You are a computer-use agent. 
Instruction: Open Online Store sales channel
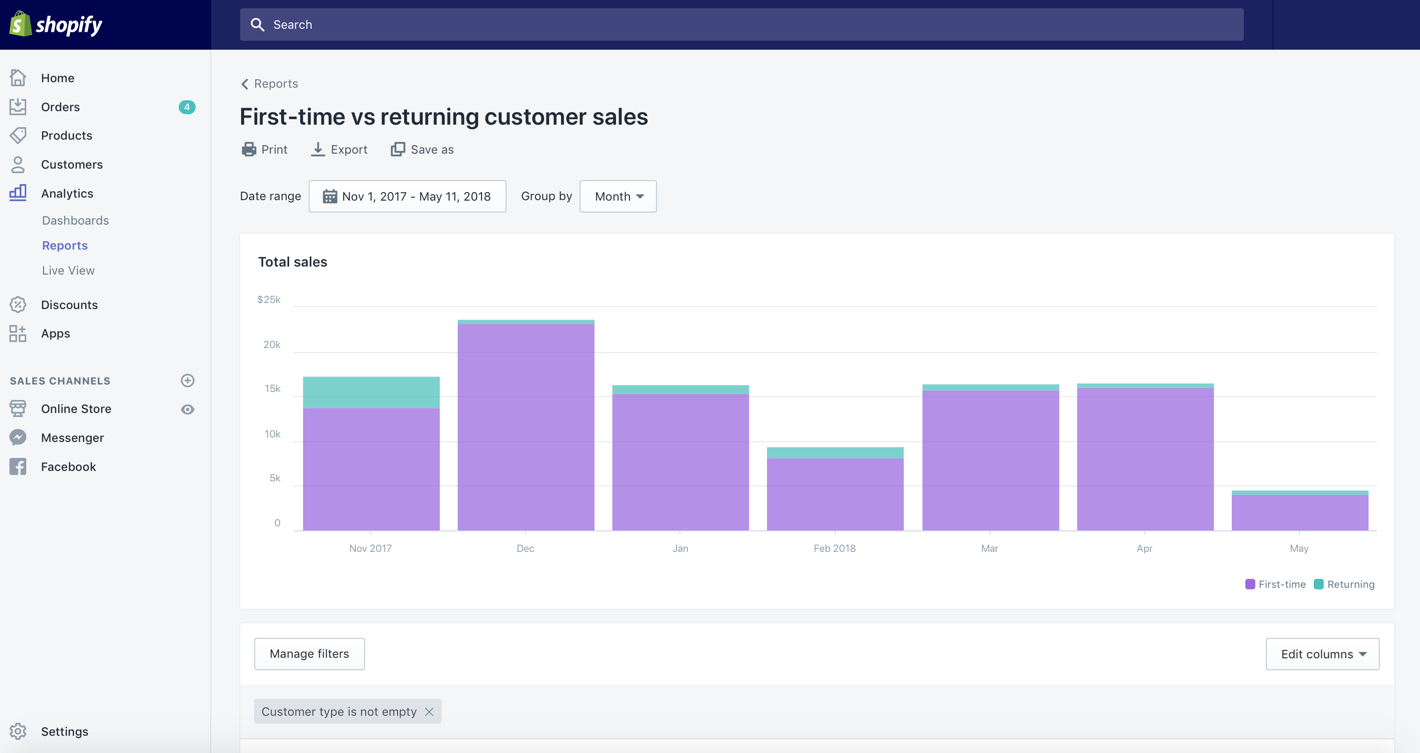coord(76,408)
